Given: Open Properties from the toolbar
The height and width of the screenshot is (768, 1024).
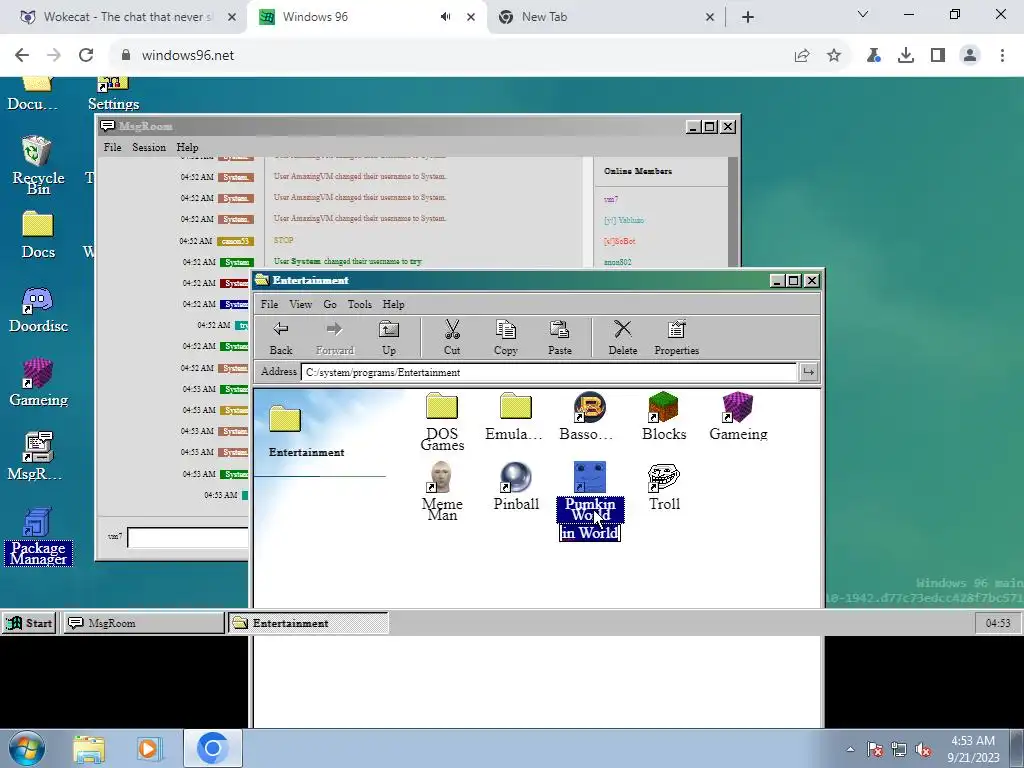Looking at the screenshot, I should point(677,338).
